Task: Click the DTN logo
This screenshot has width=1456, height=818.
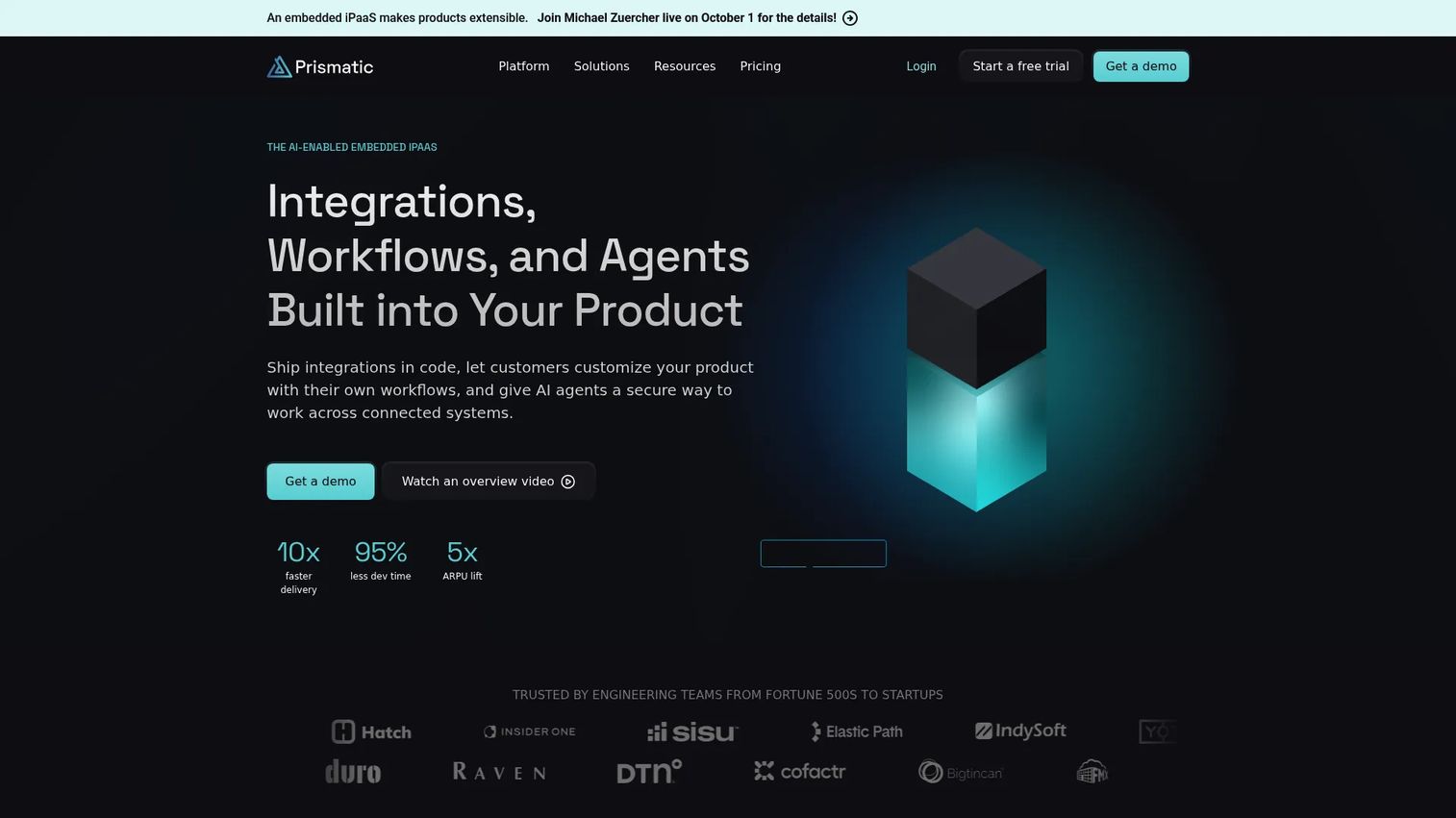Action: point(649,771)
